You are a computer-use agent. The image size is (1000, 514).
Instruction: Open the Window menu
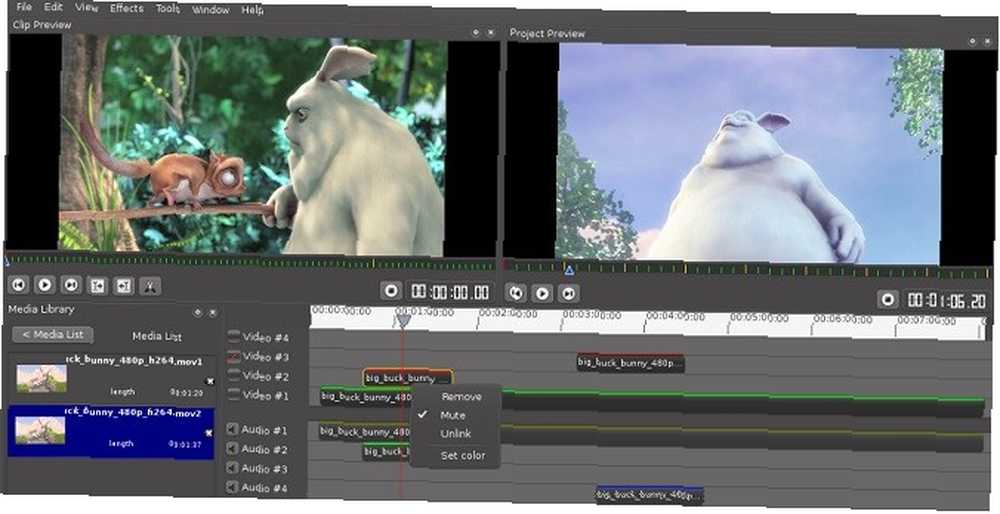tap(210, 10)
